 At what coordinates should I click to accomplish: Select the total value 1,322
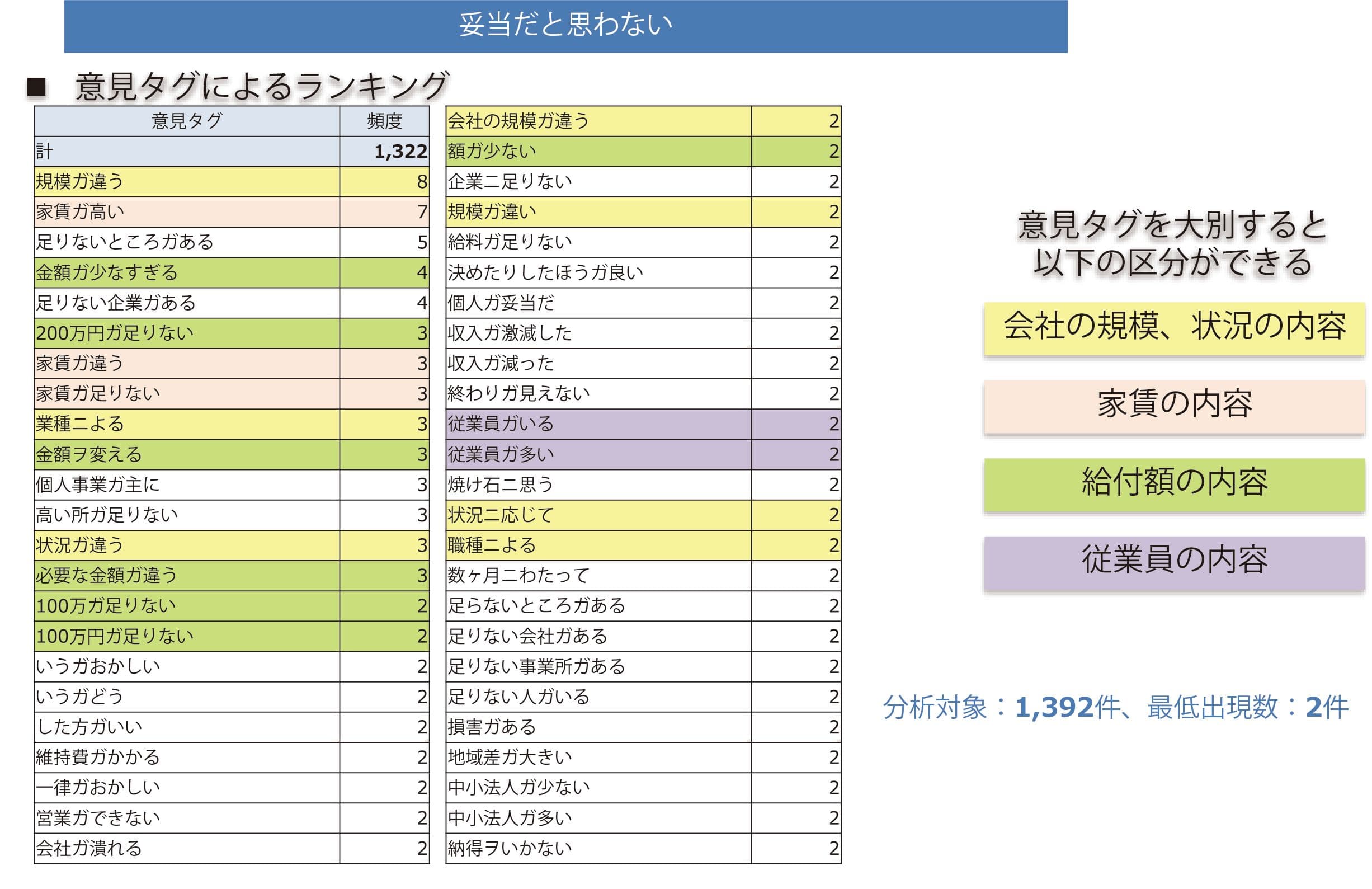pyautogui.click(x=400, y=152)
